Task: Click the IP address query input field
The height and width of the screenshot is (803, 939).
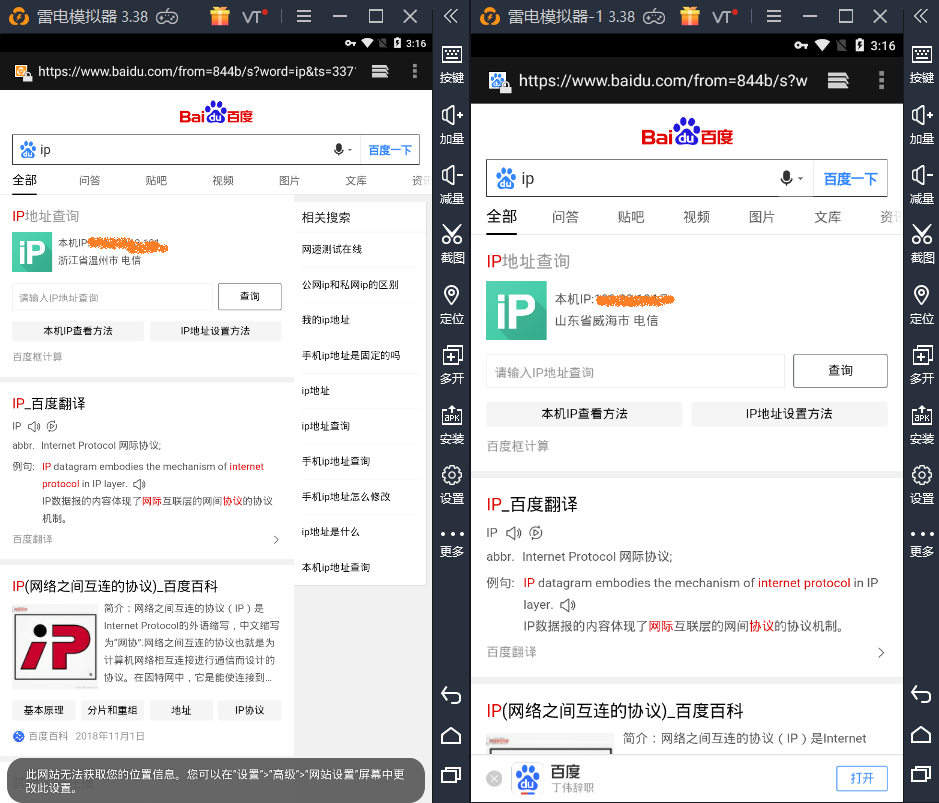Action: (635, 371)
